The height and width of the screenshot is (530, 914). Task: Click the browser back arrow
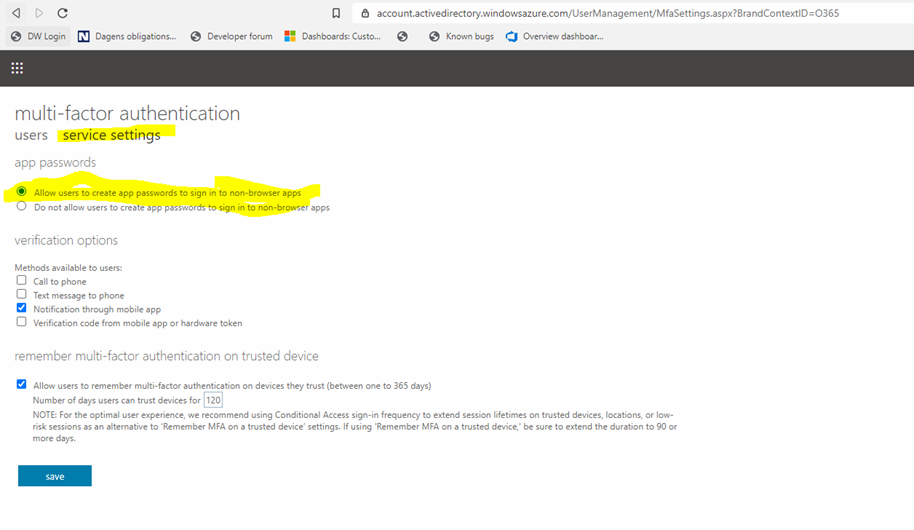pyautogui.click(x=16, y=13)
